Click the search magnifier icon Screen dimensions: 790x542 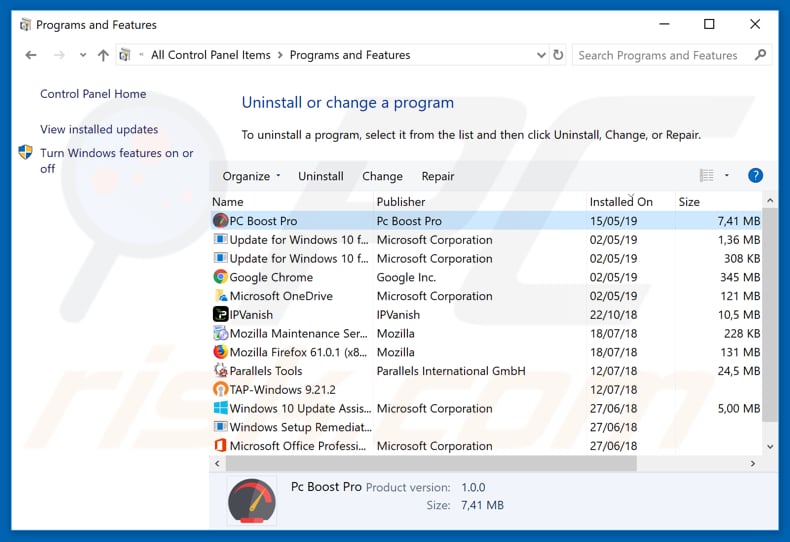tap(760, 54)
